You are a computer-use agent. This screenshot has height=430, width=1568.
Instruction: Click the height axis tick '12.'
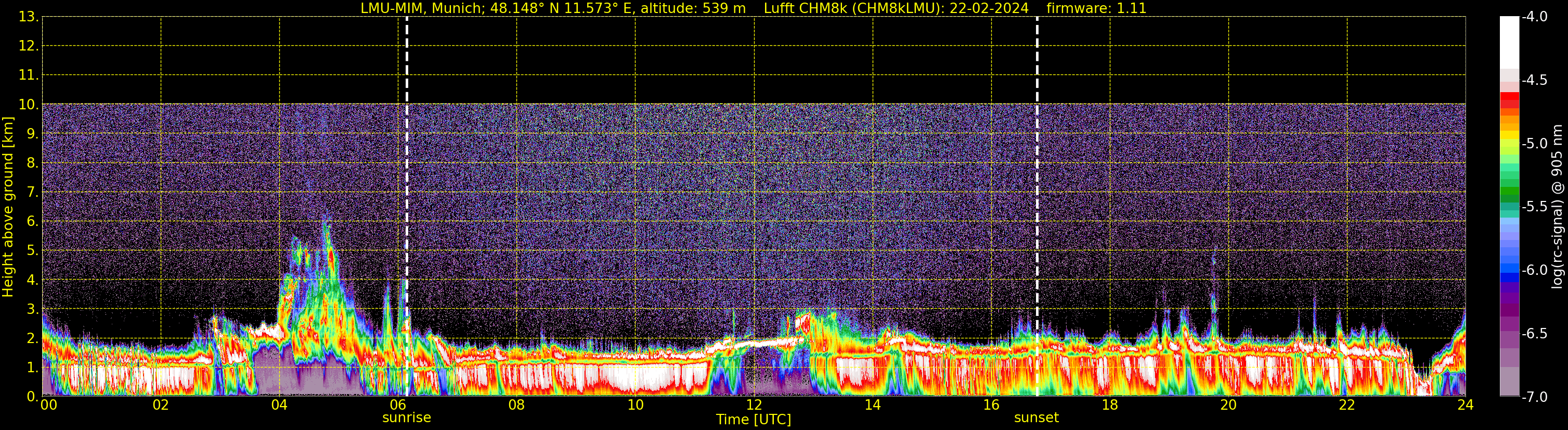(29, 46)
